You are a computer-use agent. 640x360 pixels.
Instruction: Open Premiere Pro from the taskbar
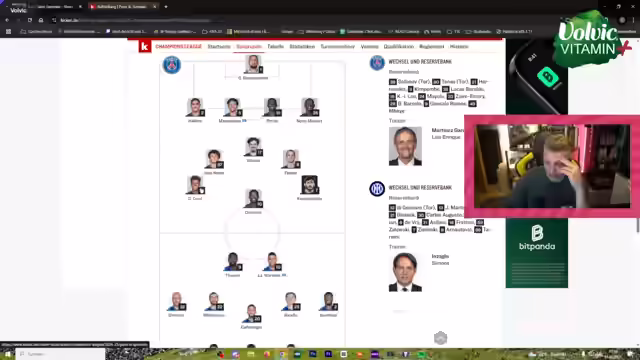tap(328, 354)
